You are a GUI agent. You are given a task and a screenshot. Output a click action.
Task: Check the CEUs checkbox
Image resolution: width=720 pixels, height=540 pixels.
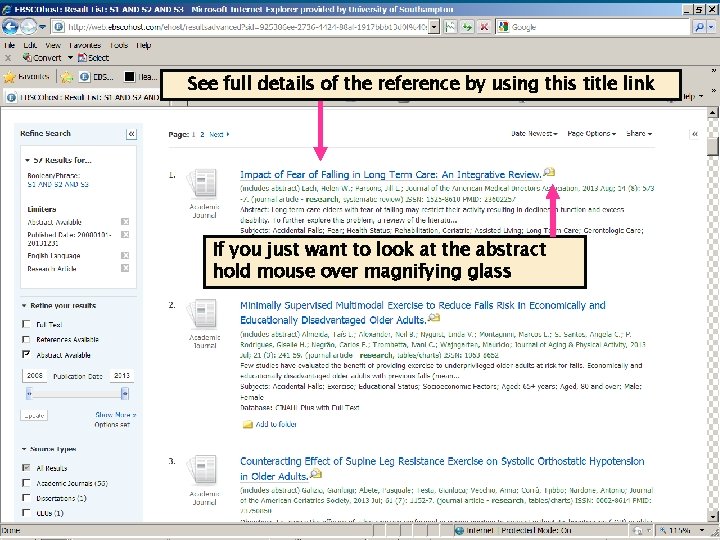[x=26, y=513]
